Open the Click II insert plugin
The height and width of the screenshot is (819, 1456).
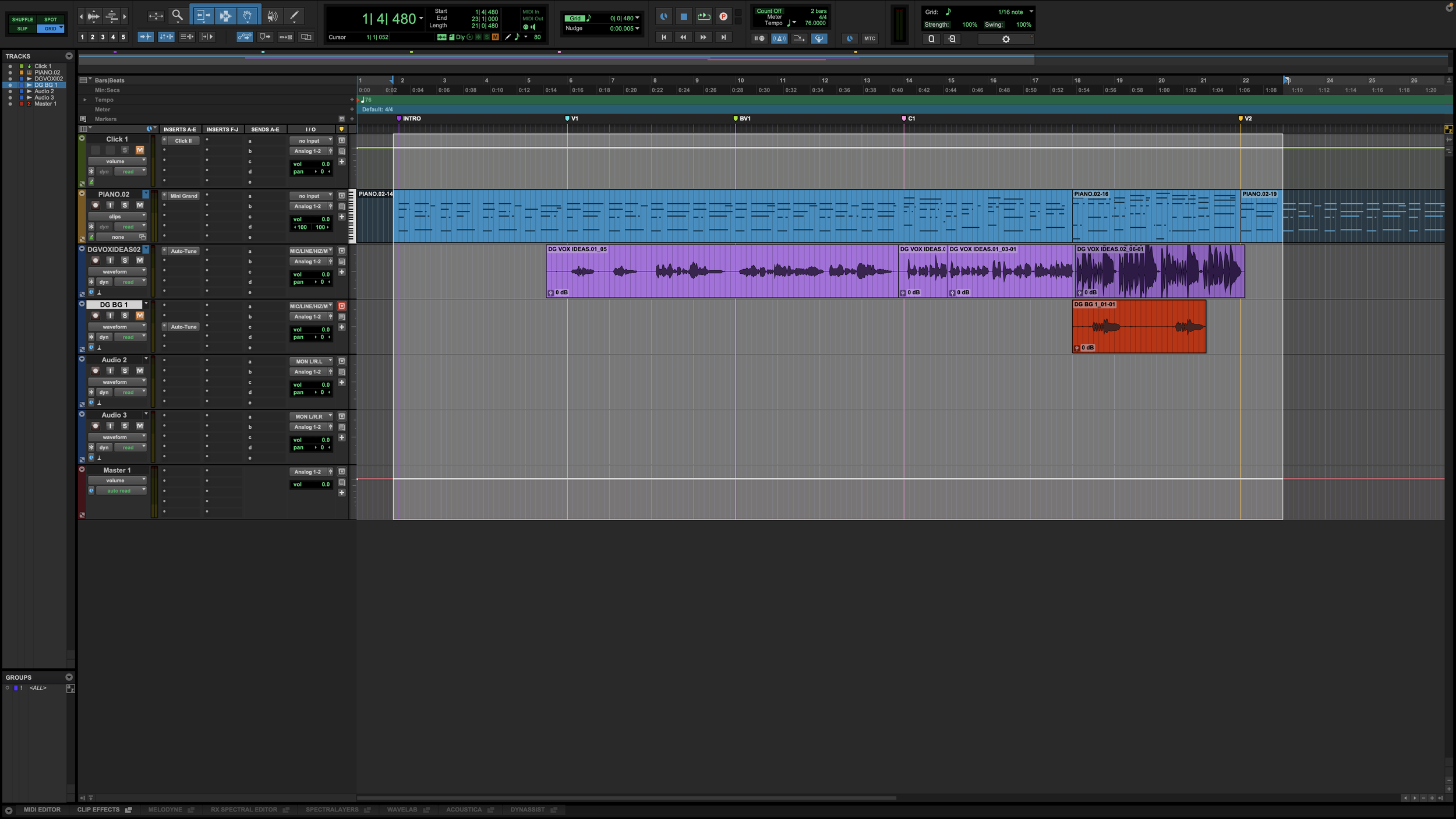[x=183, y=141]
